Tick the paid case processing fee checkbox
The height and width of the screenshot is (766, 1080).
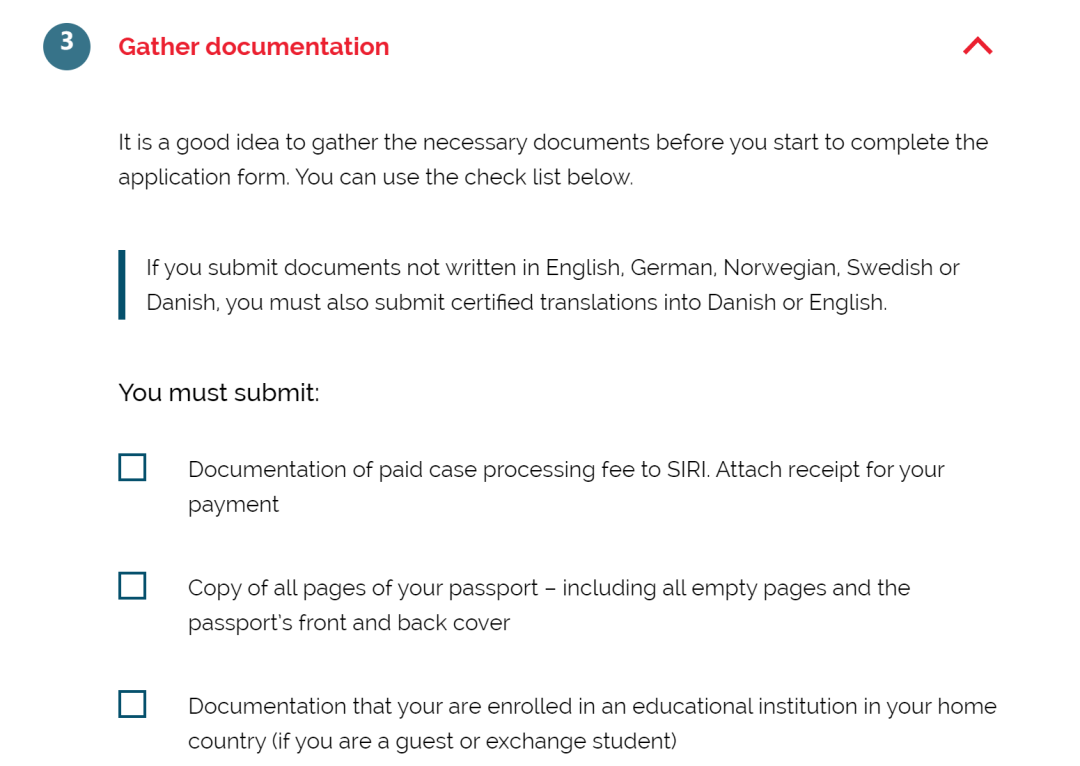click(x=132, y=467)
